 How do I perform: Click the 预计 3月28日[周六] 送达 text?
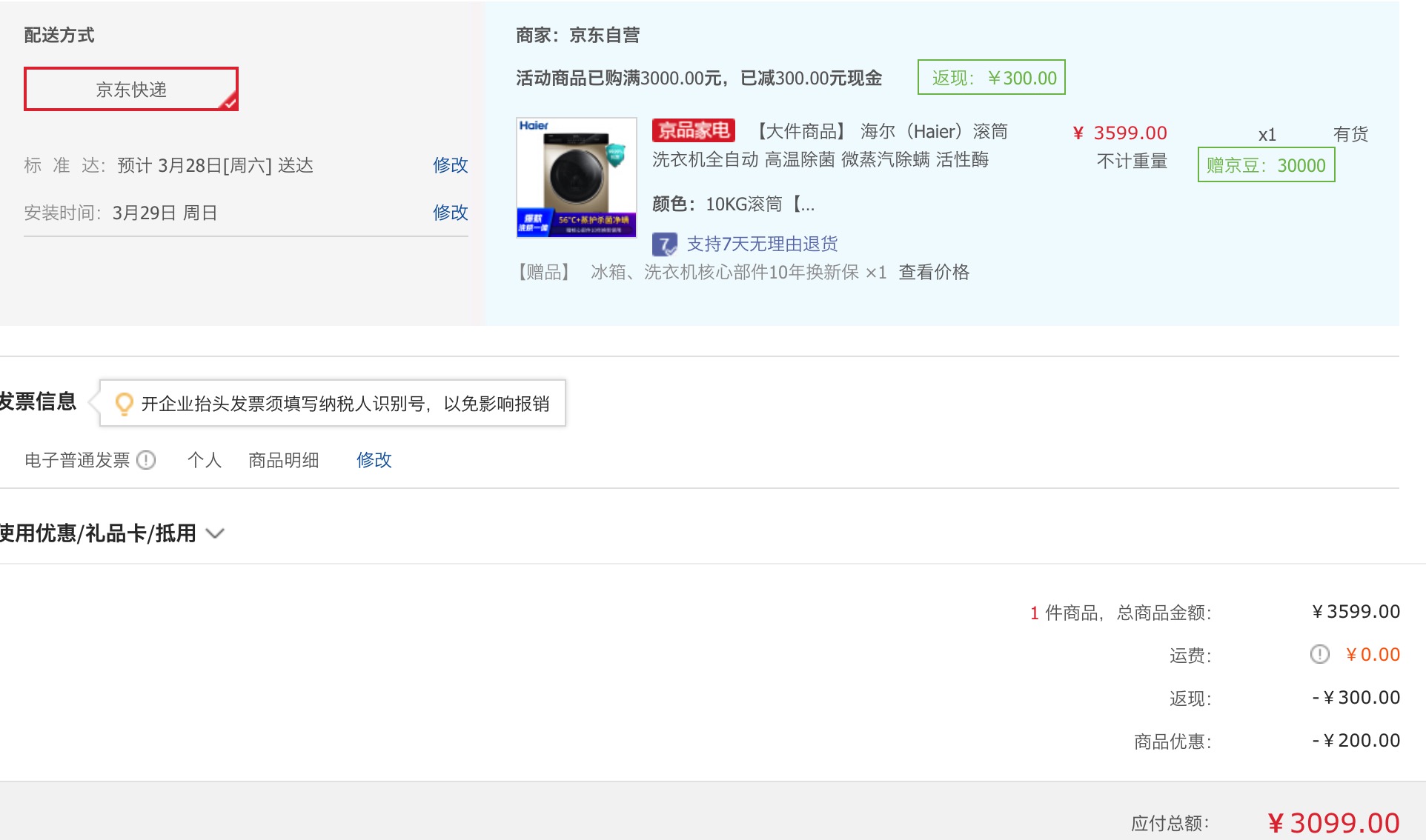click(215, 165)
